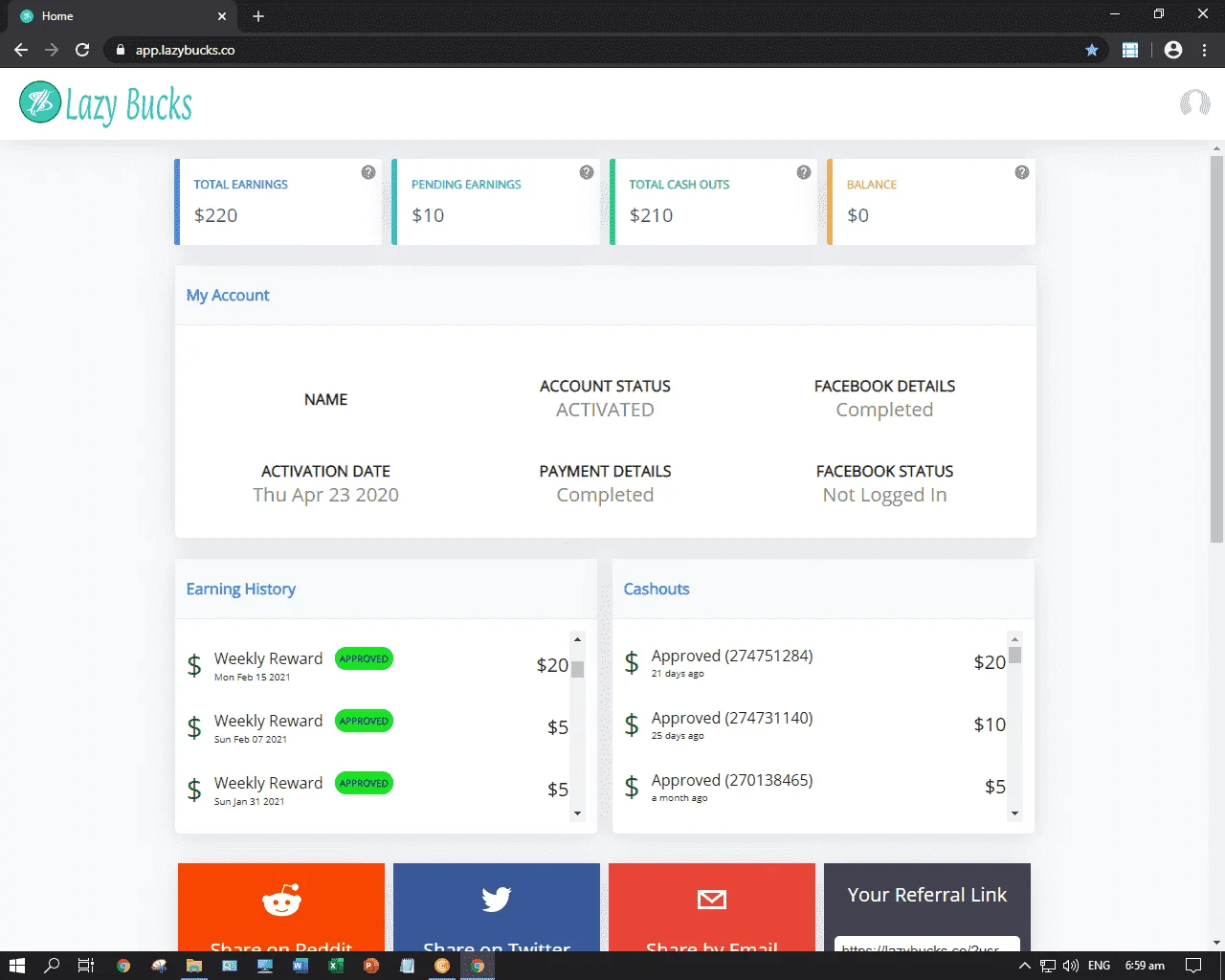
Task: Click the referral link field
Action: click(927, 945)
